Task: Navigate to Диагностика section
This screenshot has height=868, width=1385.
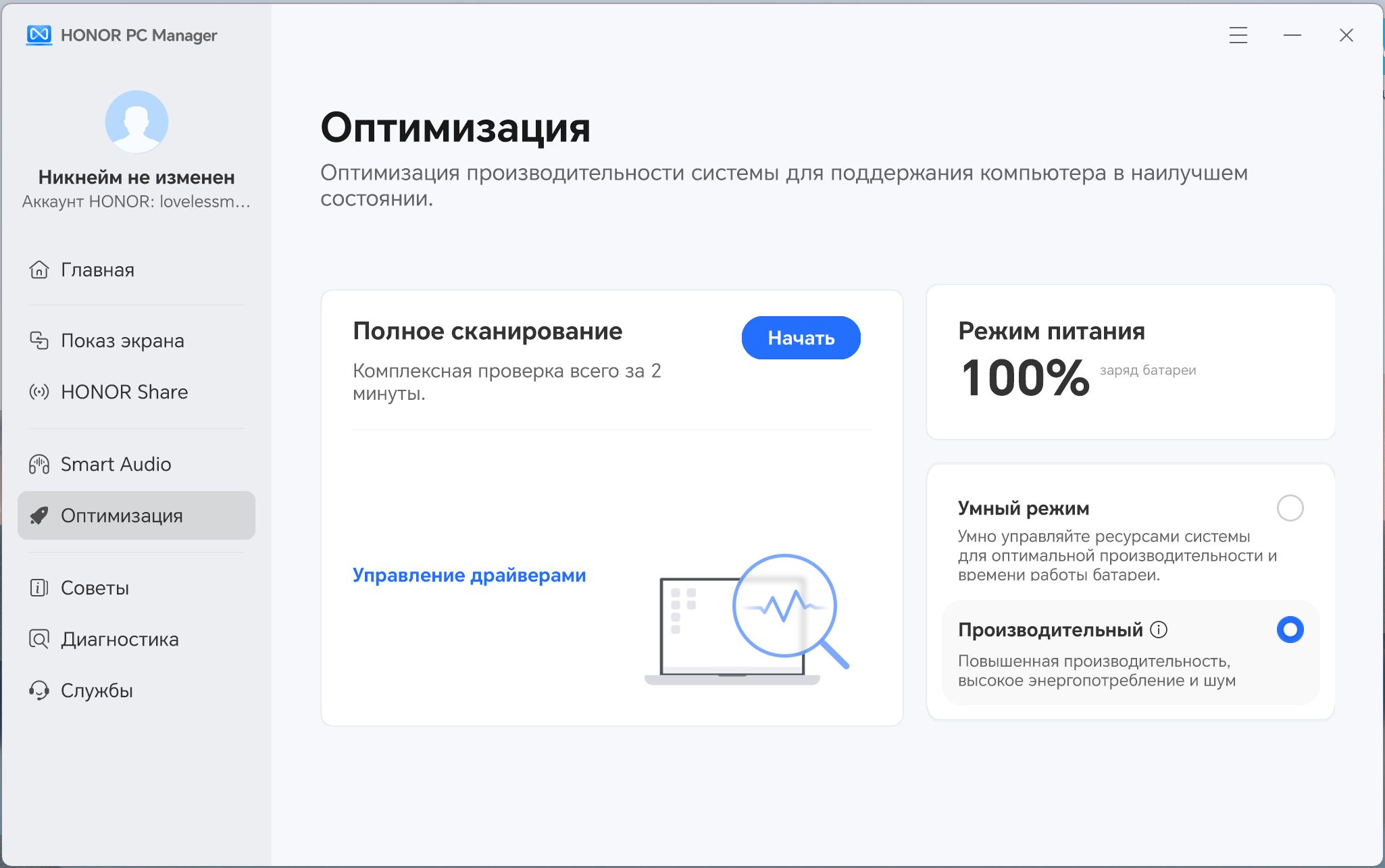Action: coord(136,639)
